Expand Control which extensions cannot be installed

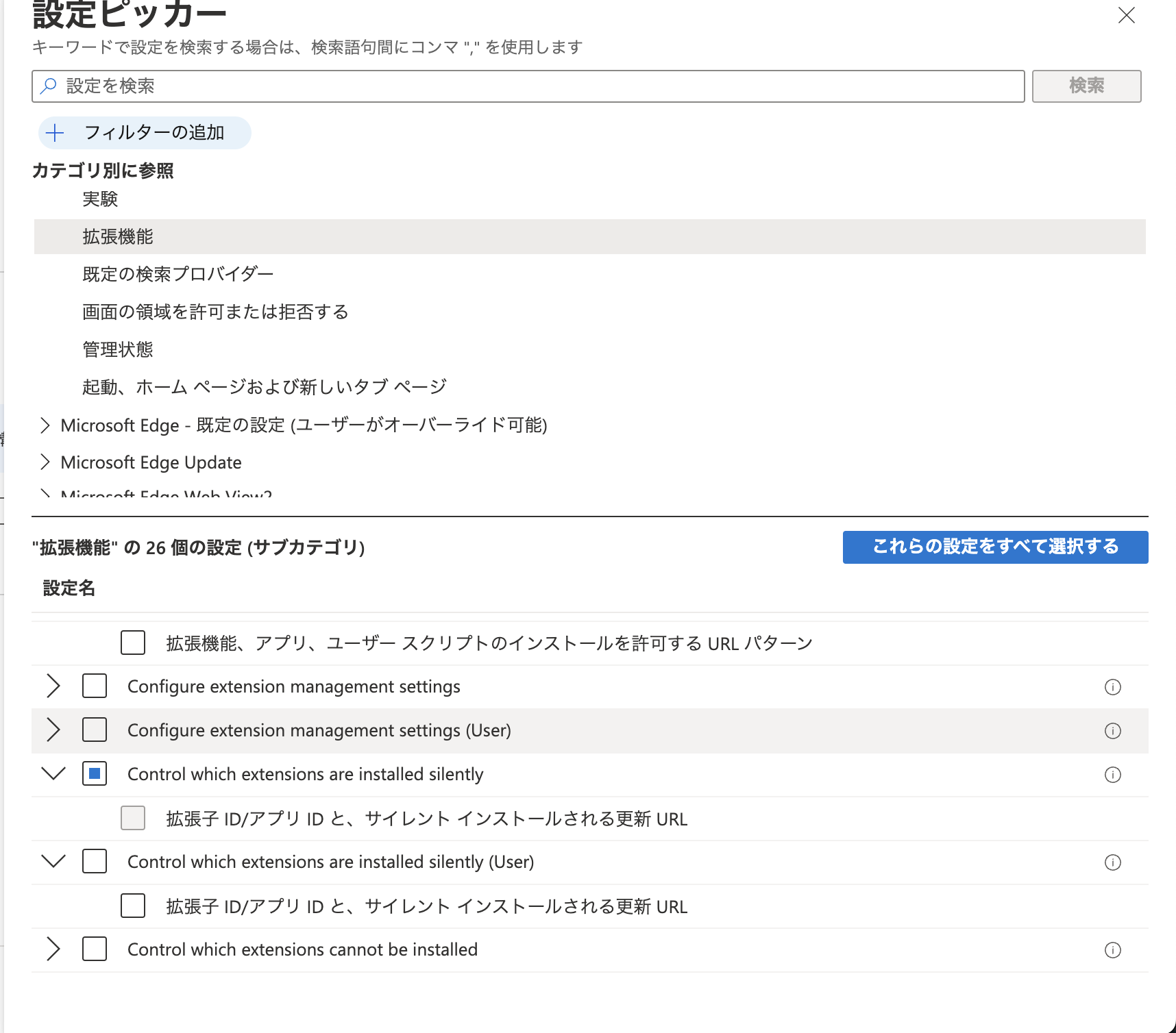click(x=53, y=949)
